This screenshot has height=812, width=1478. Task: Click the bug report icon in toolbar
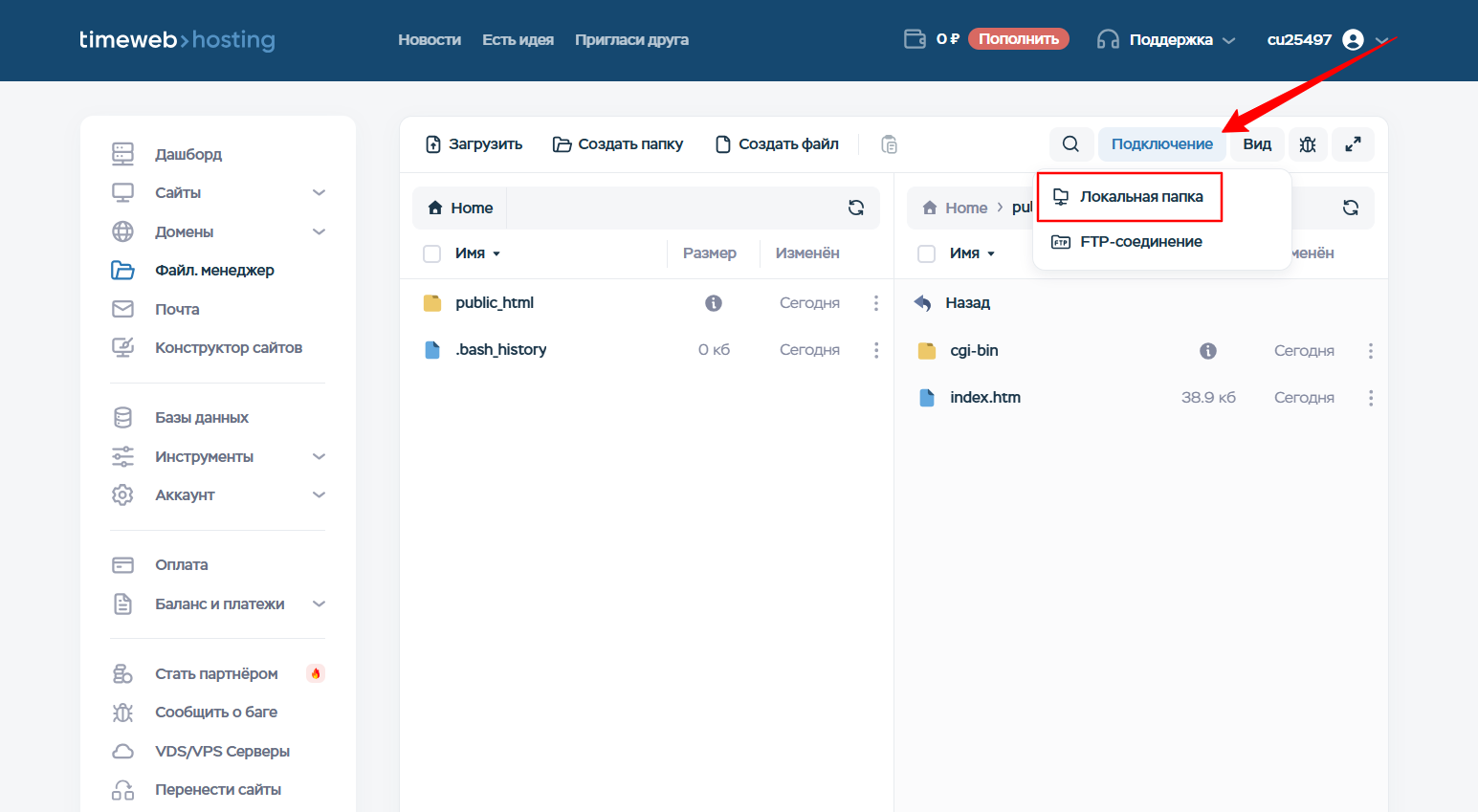tap(1308, 144)
